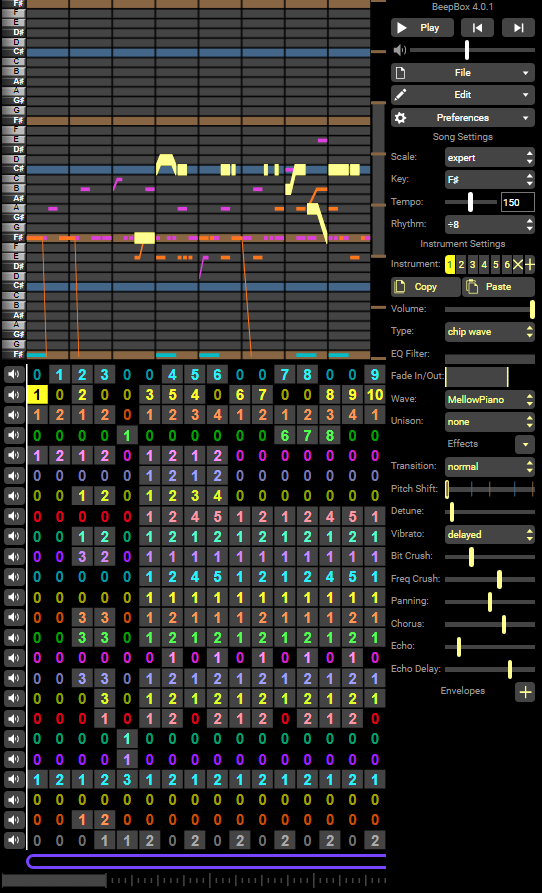Mute the purple channel starting 0 0 3 2

coord(14,557)
